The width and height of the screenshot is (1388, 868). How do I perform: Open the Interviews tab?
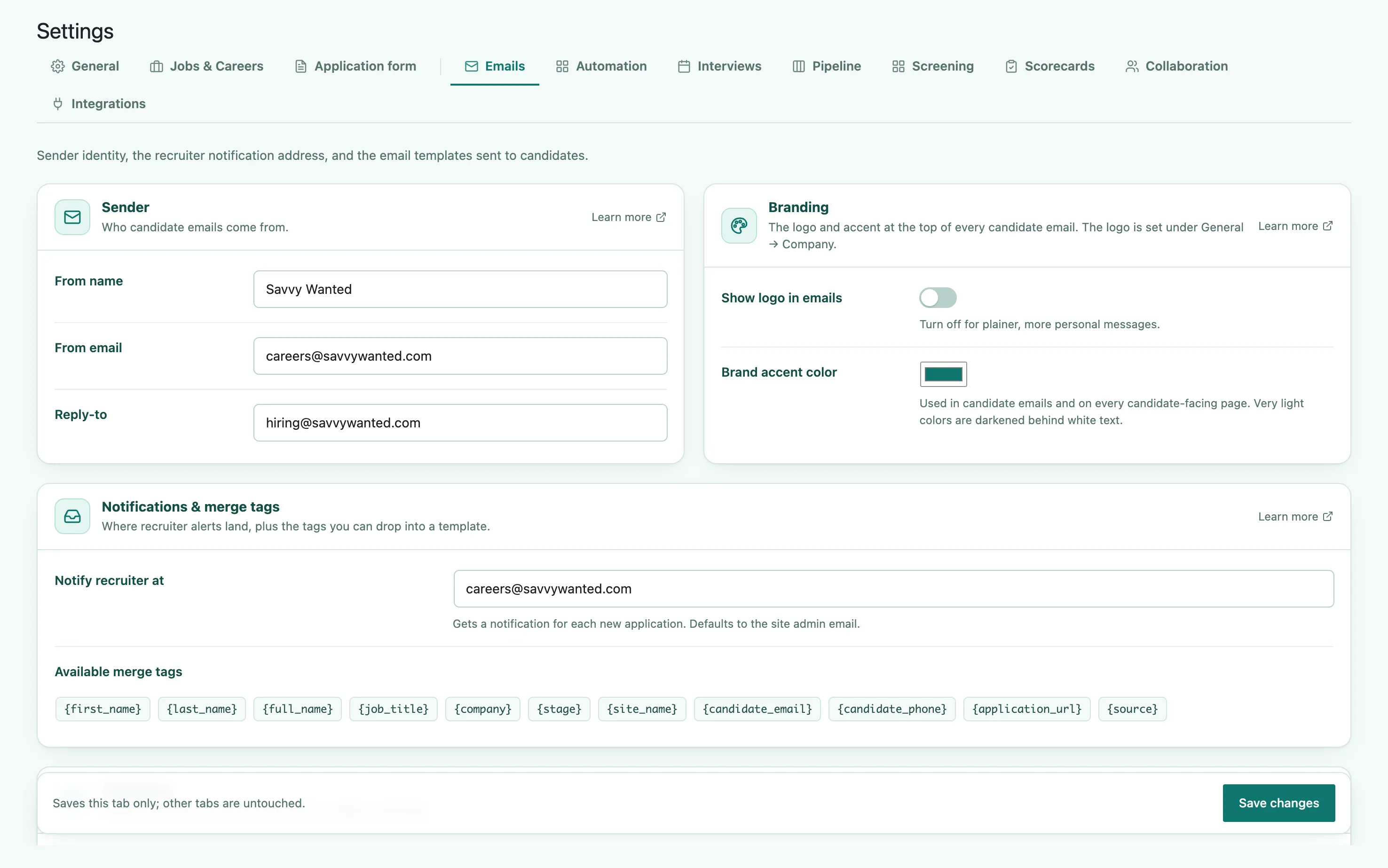(x=719, y=67)
